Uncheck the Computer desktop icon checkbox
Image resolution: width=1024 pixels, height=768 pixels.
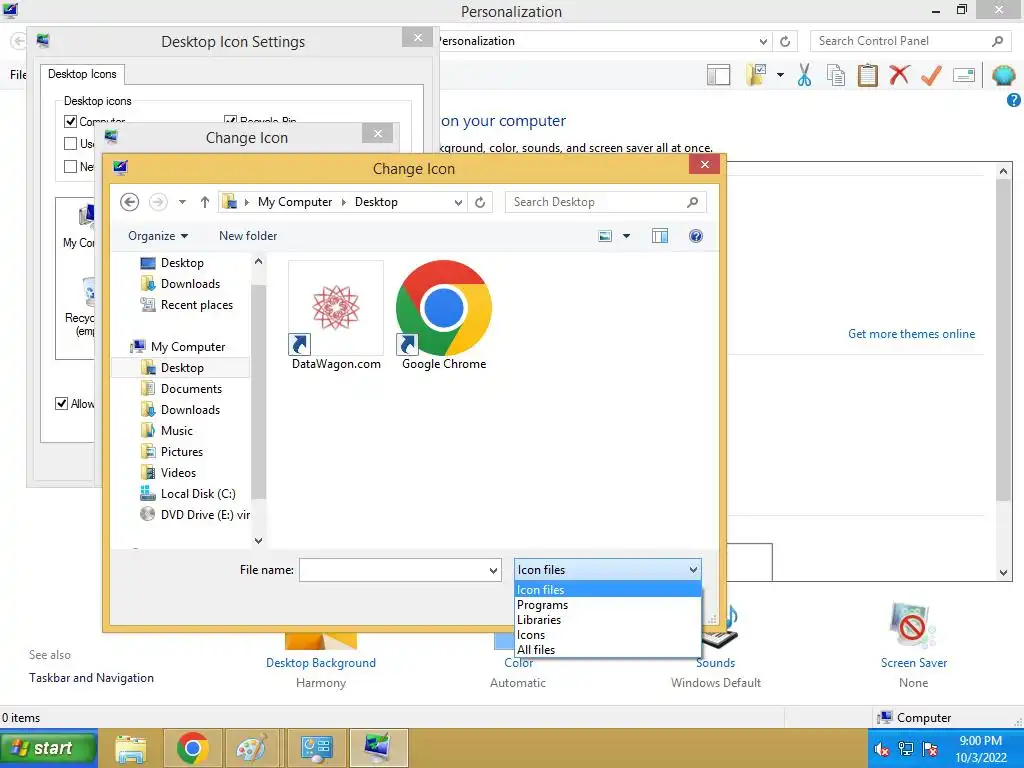71,121
